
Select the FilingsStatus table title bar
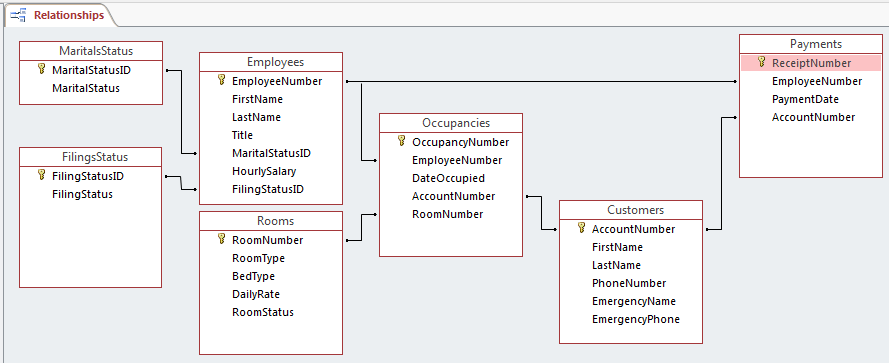(x=91, y=157)
